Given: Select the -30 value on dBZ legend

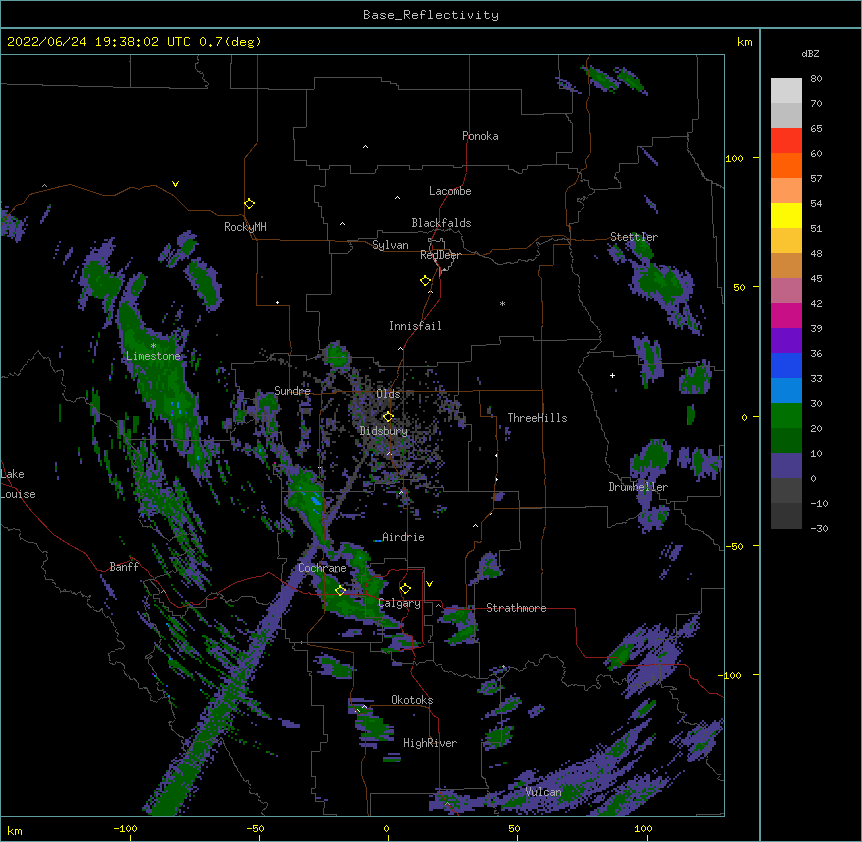Looking at the screenshot, I should (819, 529).
